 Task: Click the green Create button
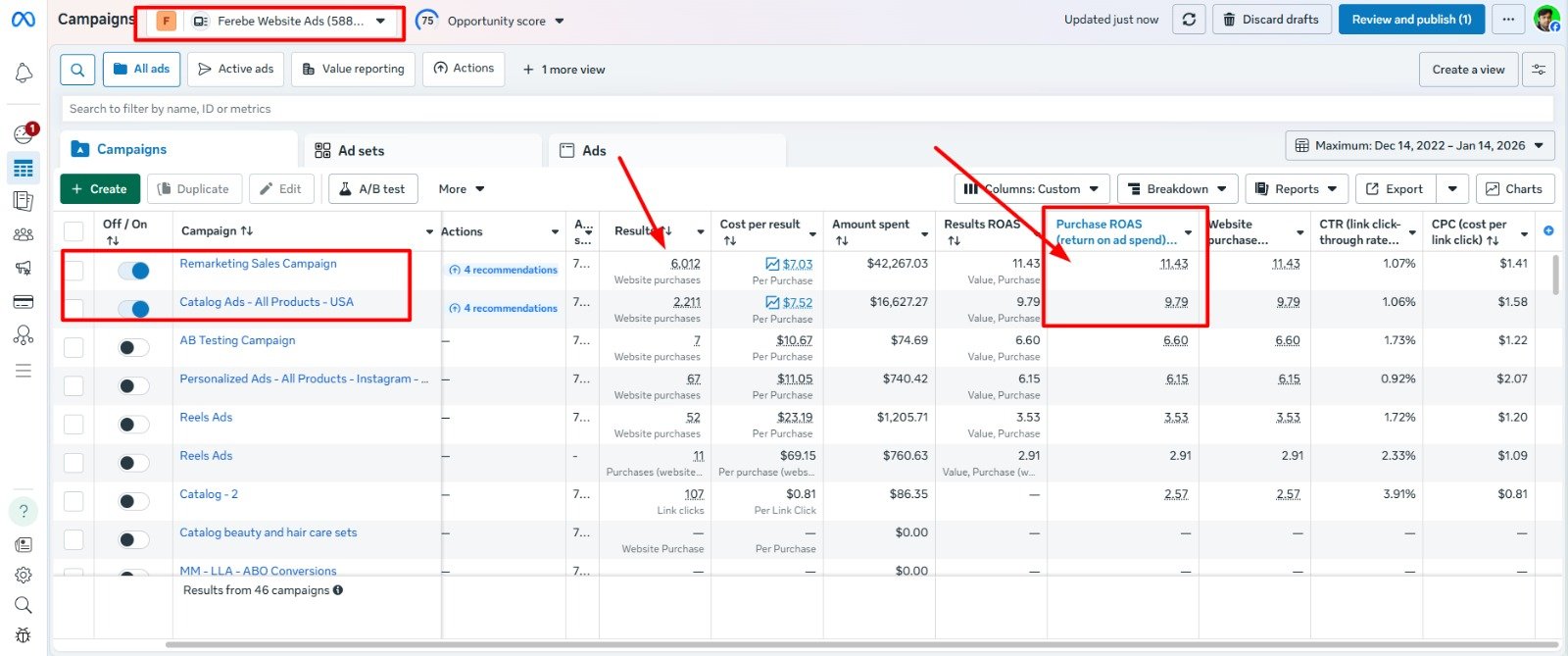point(99,189)
